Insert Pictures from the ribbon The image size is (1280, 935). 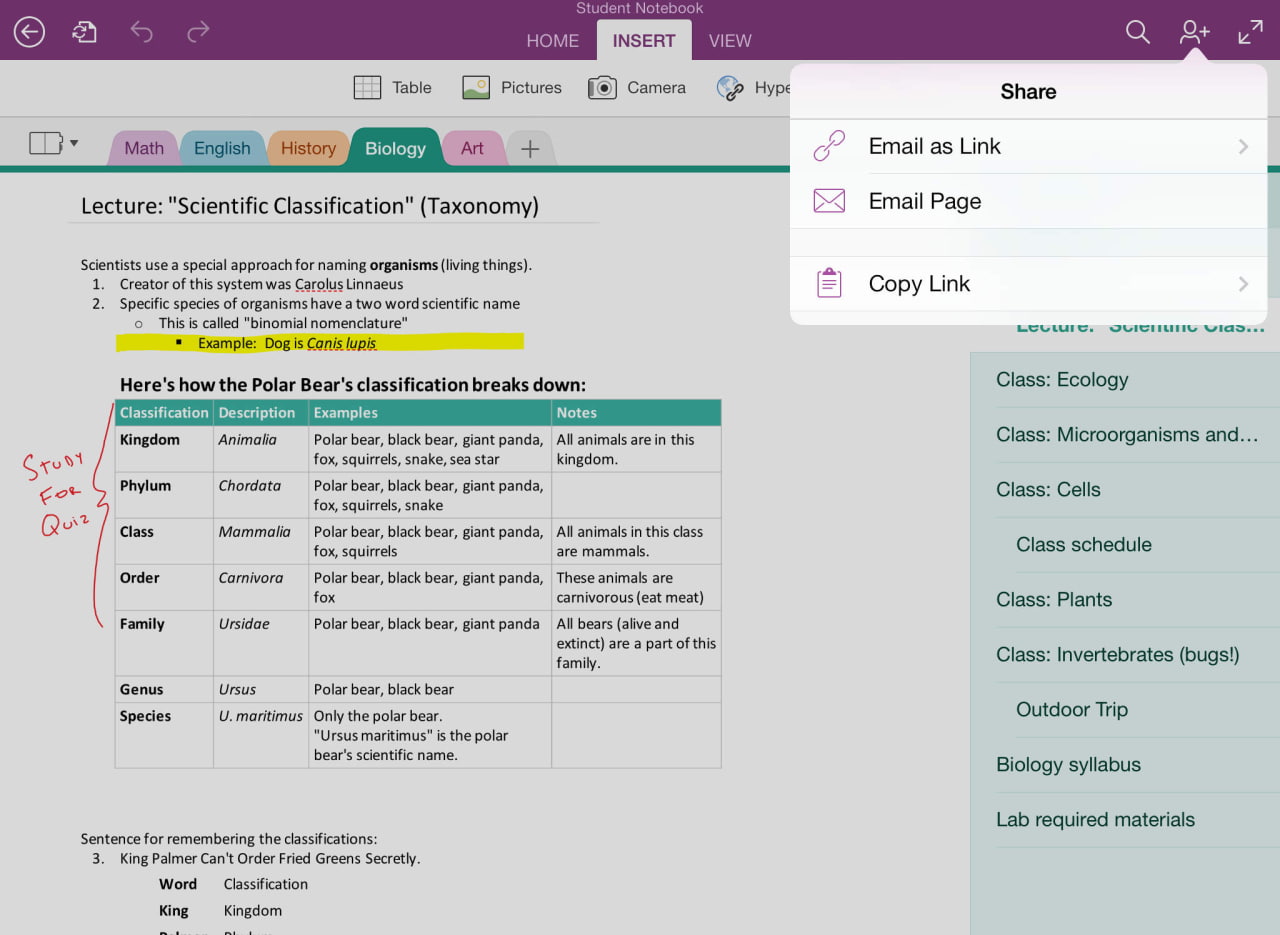tap(511, 88)
